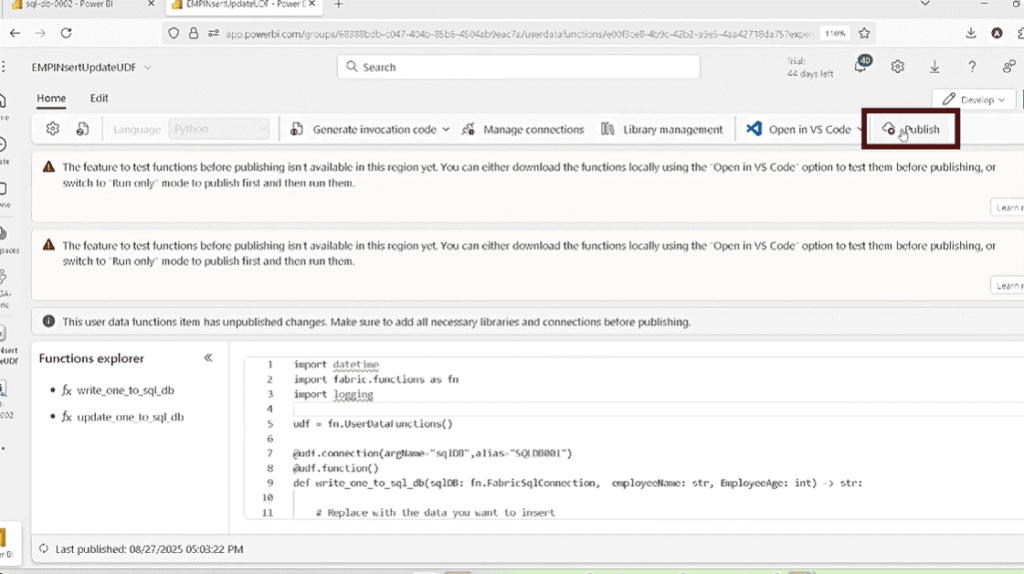This screenshot has height=574, width=1024.
Task: Click the address bar URL
Action: point(519,34)
